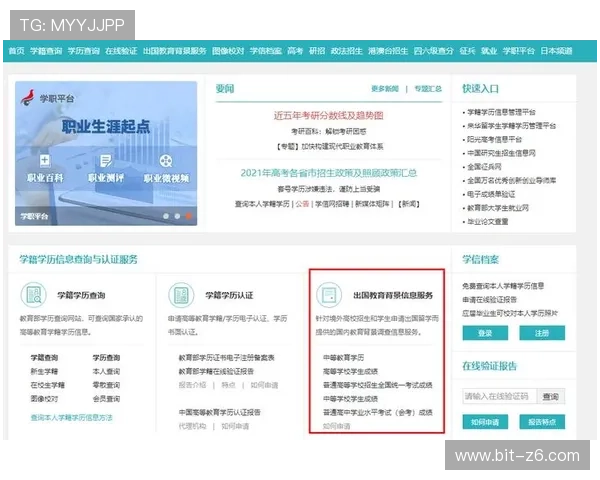Open the 学信网招聘 link
Screen dimensions: 600x480
pos(332,204)
